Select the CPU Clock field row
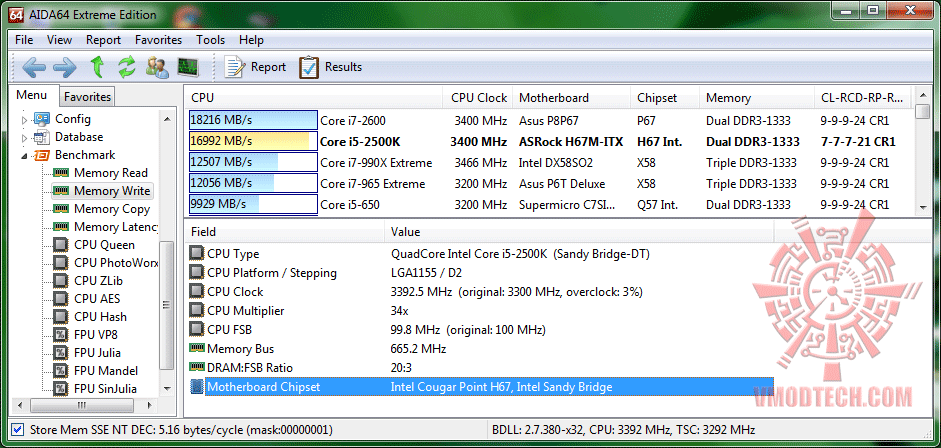The width and height of the screenshot is (941, 448). (x=481, y=291)
